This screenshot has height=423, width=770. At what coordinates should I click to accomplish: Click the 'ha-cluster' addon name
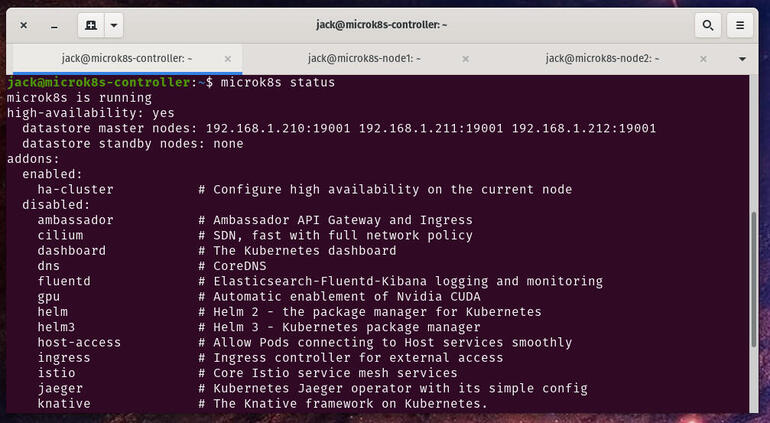[x=76, y=189]
